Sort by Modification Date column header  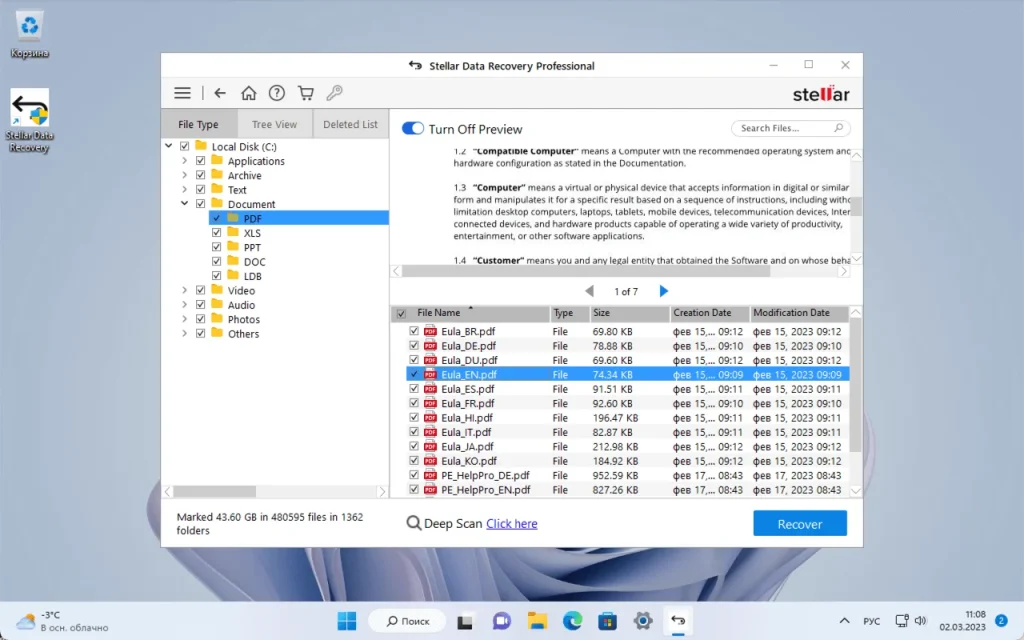(799, 313)
